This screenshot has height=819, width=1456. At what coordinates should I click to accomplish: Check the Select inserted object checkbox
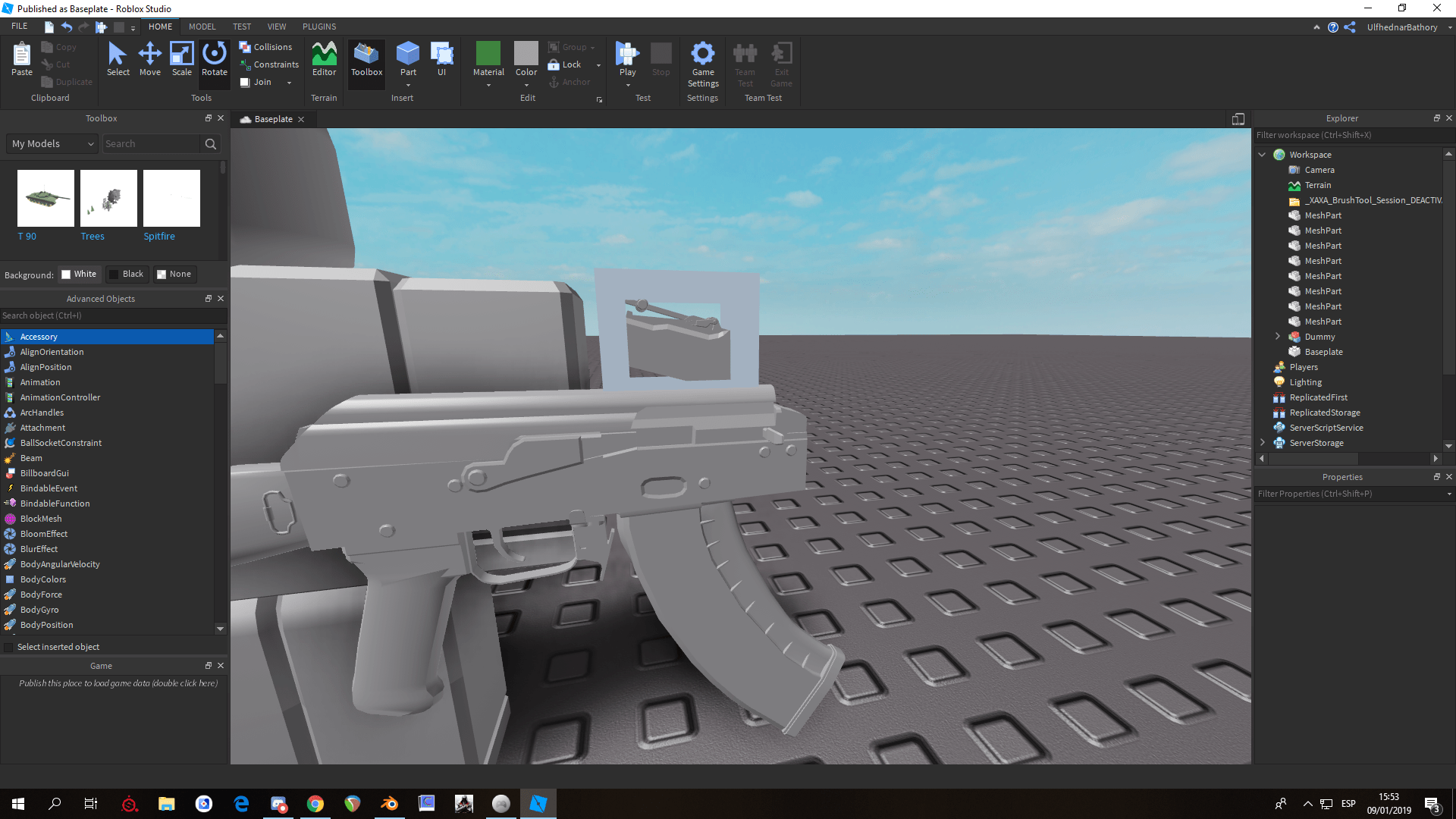pyautogui.click(x=8, y=647)
